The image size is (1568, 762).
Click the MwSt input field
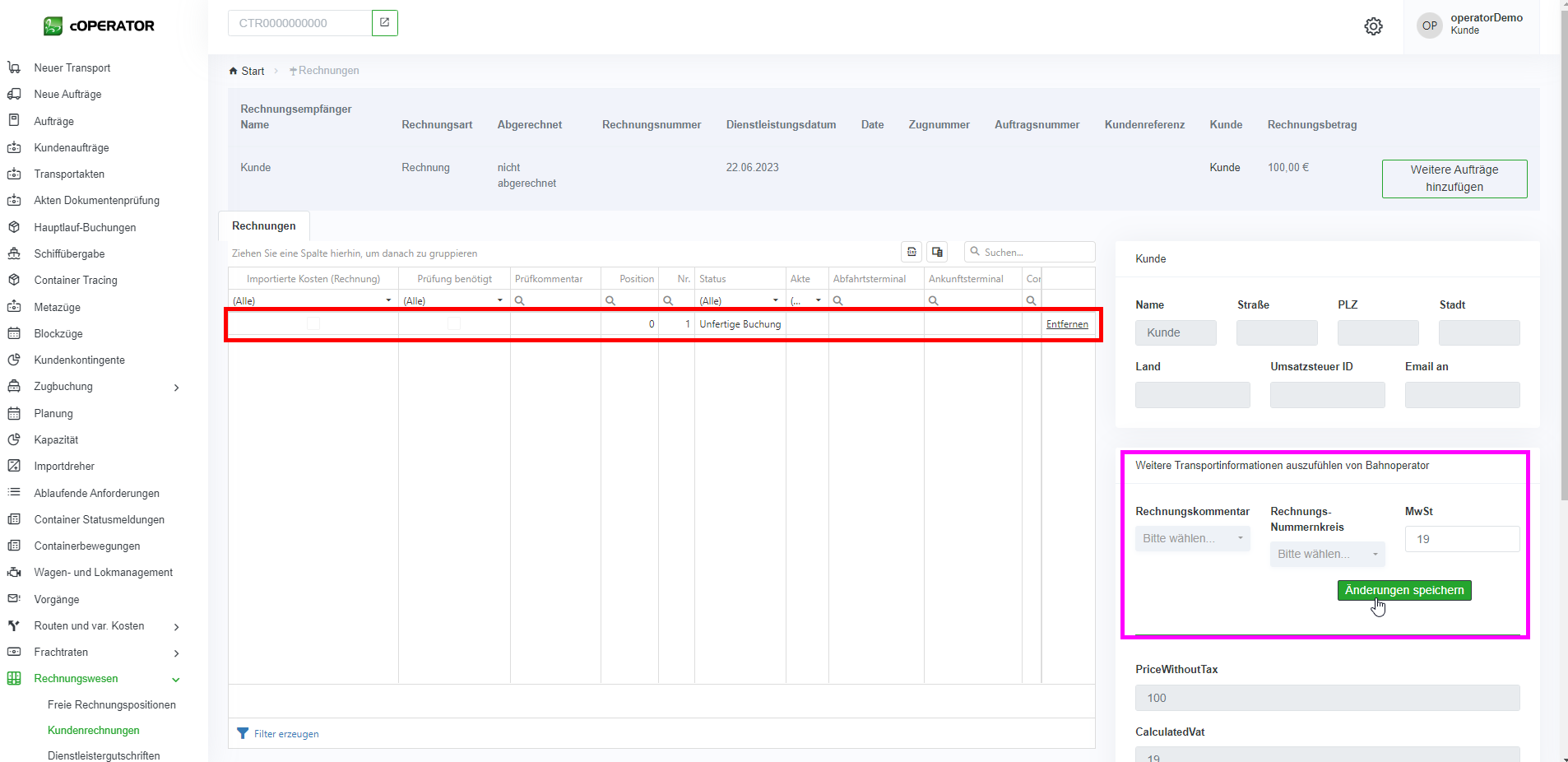[1462, 539]
